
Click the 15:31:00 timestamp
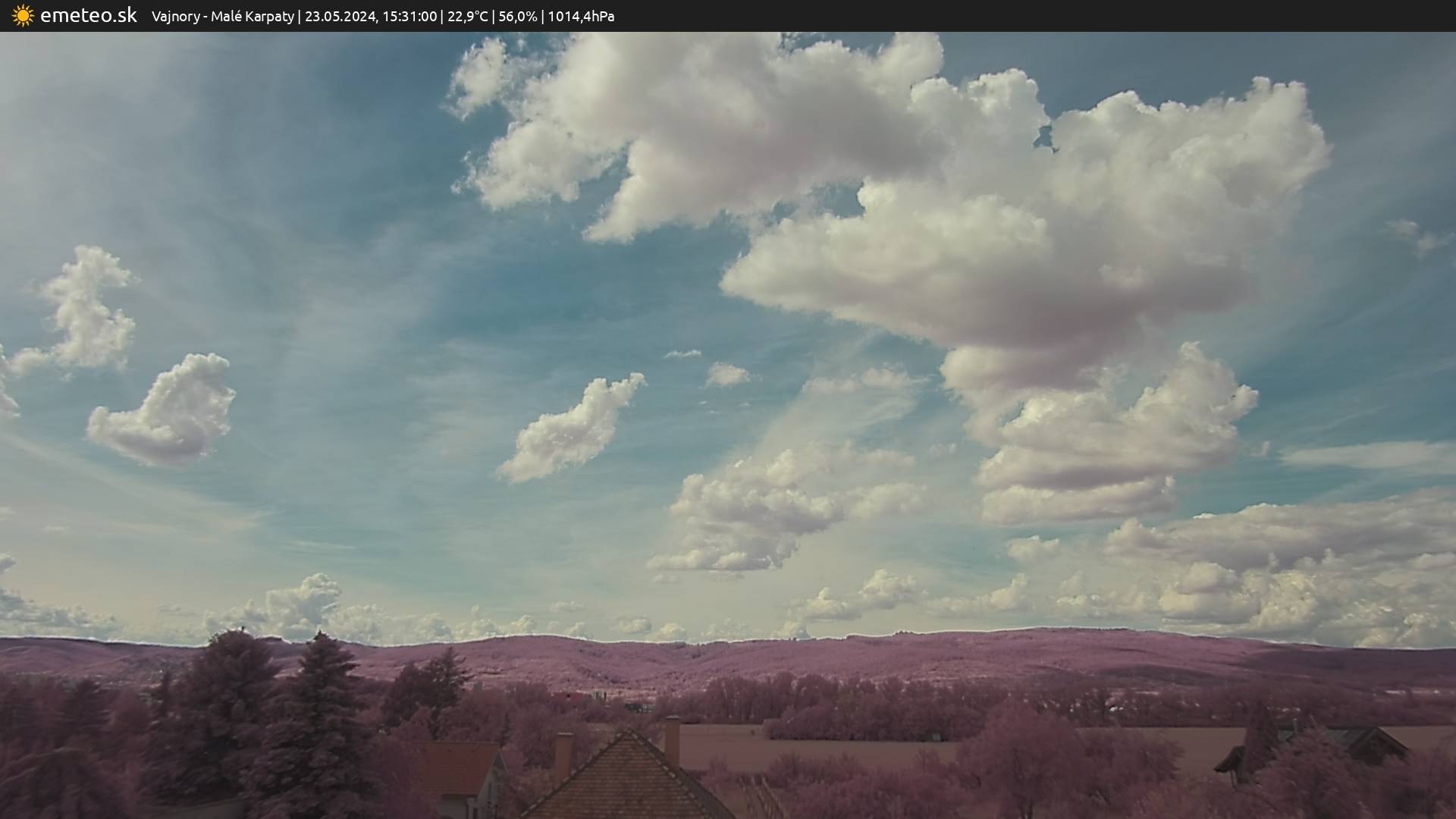point(409,16)
